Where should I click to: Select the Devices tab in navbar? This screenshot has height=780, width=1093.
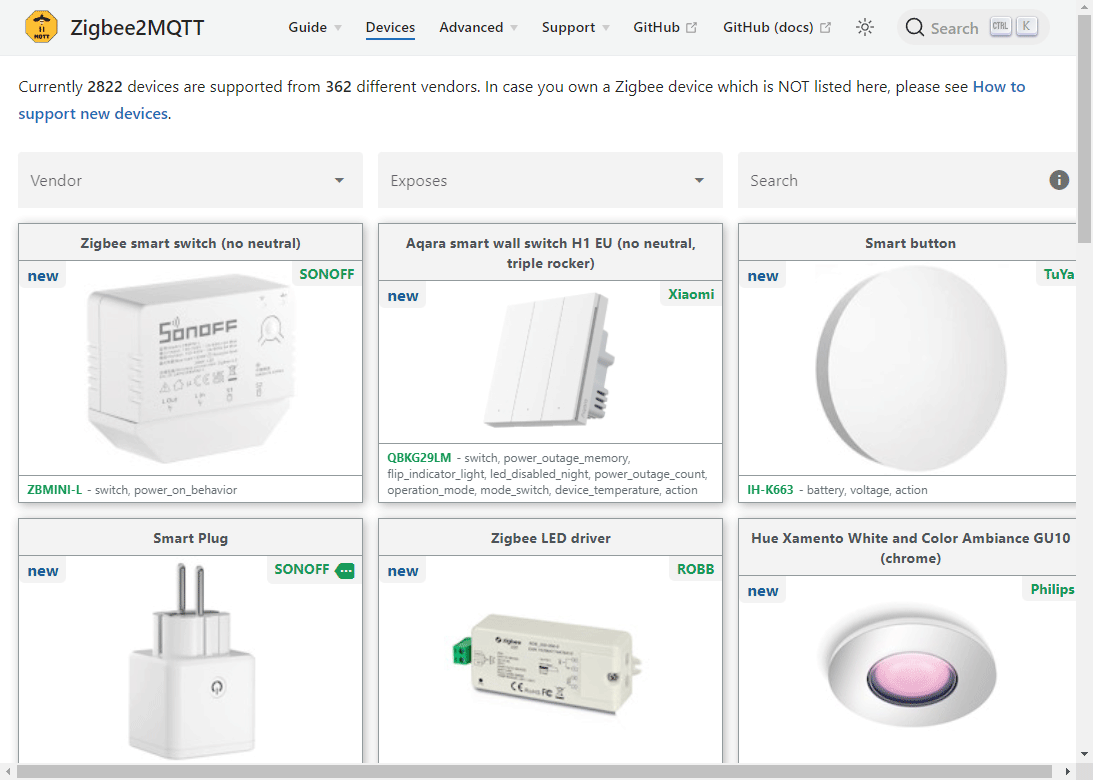pos(390,28)
